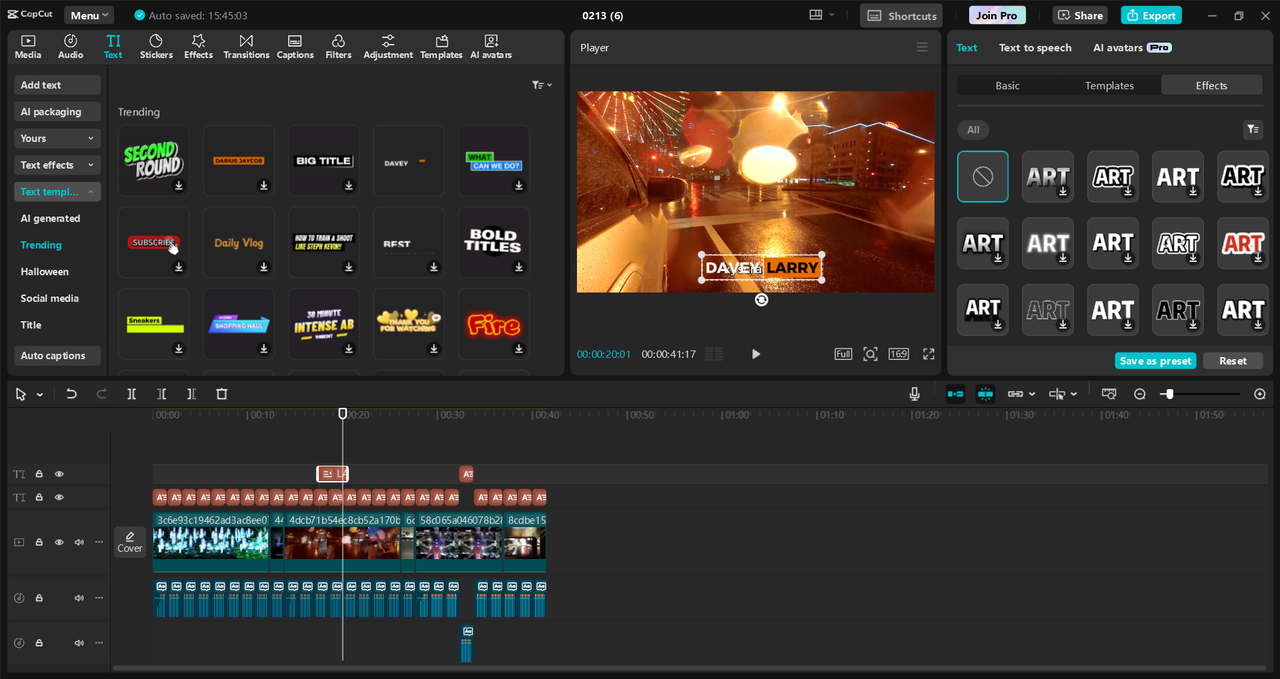Image resolution: width=1280 pixels, height=679 pixels.
Task: Toggle visibility of the second text track
Action: tap(59, 497)
